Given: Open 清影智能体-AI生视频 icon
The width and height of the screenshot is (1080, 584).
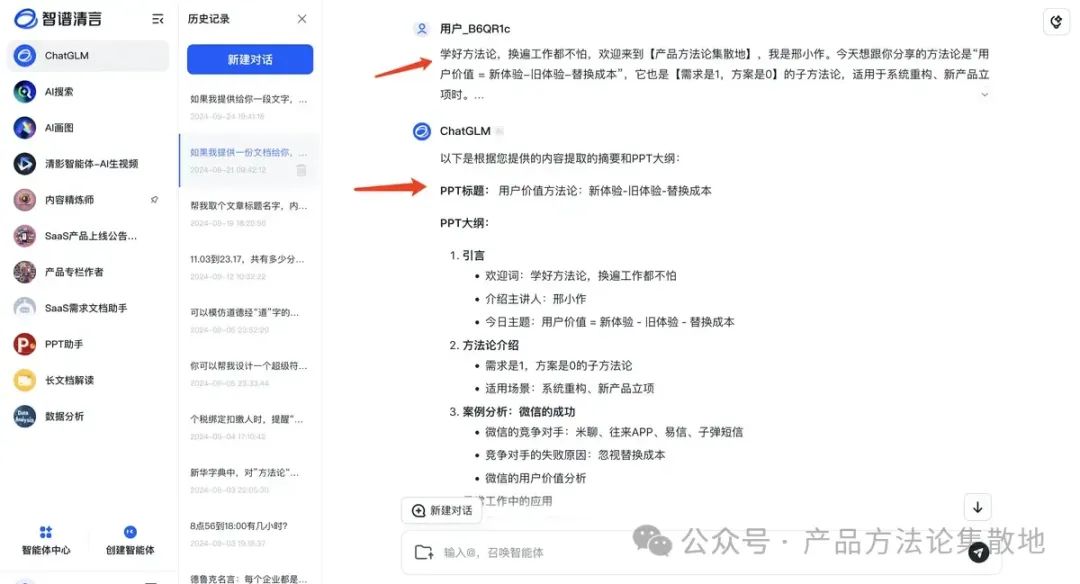Looking at the screenshot, I should (25, 163).
